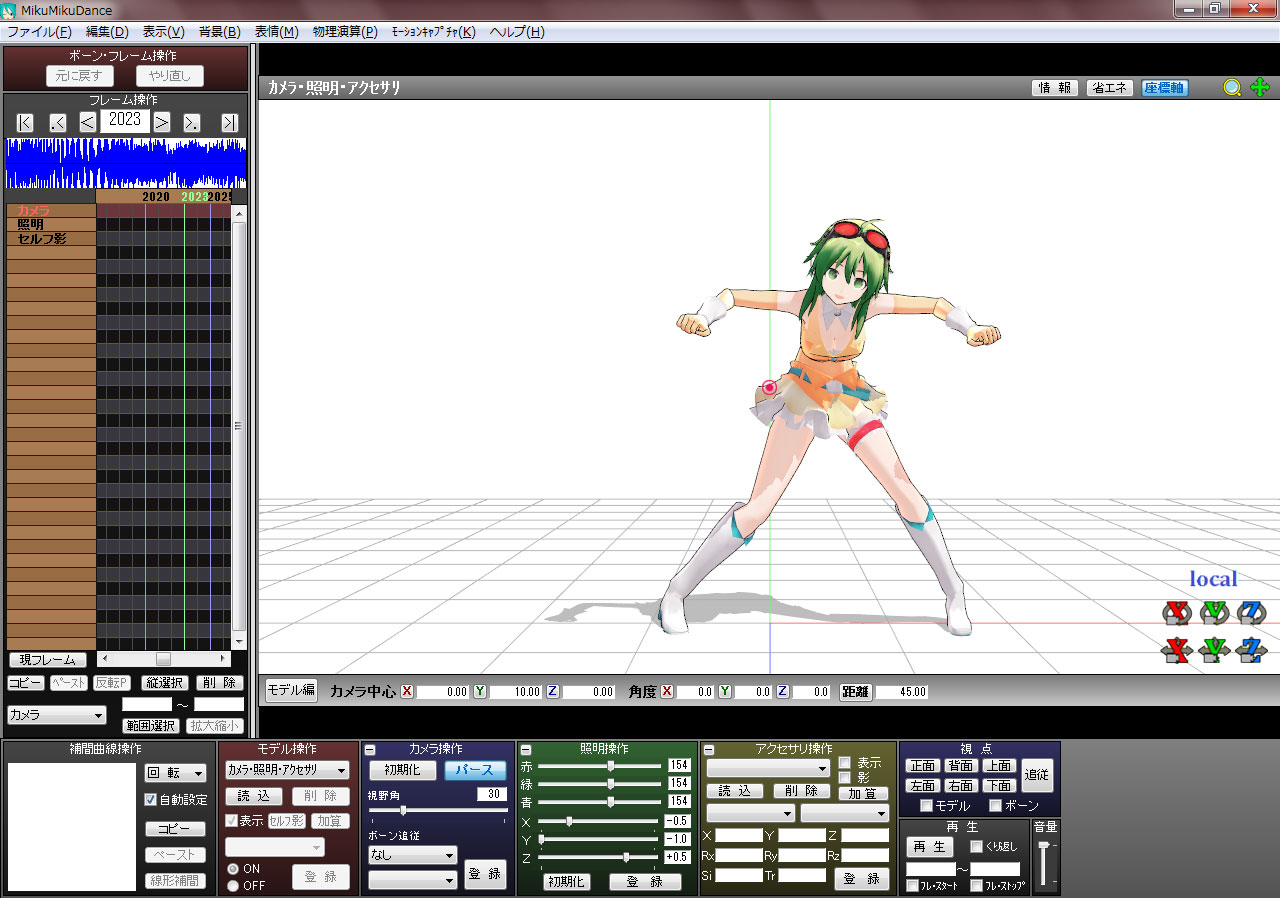The height and width of the screenshot is (898, 1280).
Task: Click the パース perspective button
Action: pyautogui.click(x=475, y=770)
